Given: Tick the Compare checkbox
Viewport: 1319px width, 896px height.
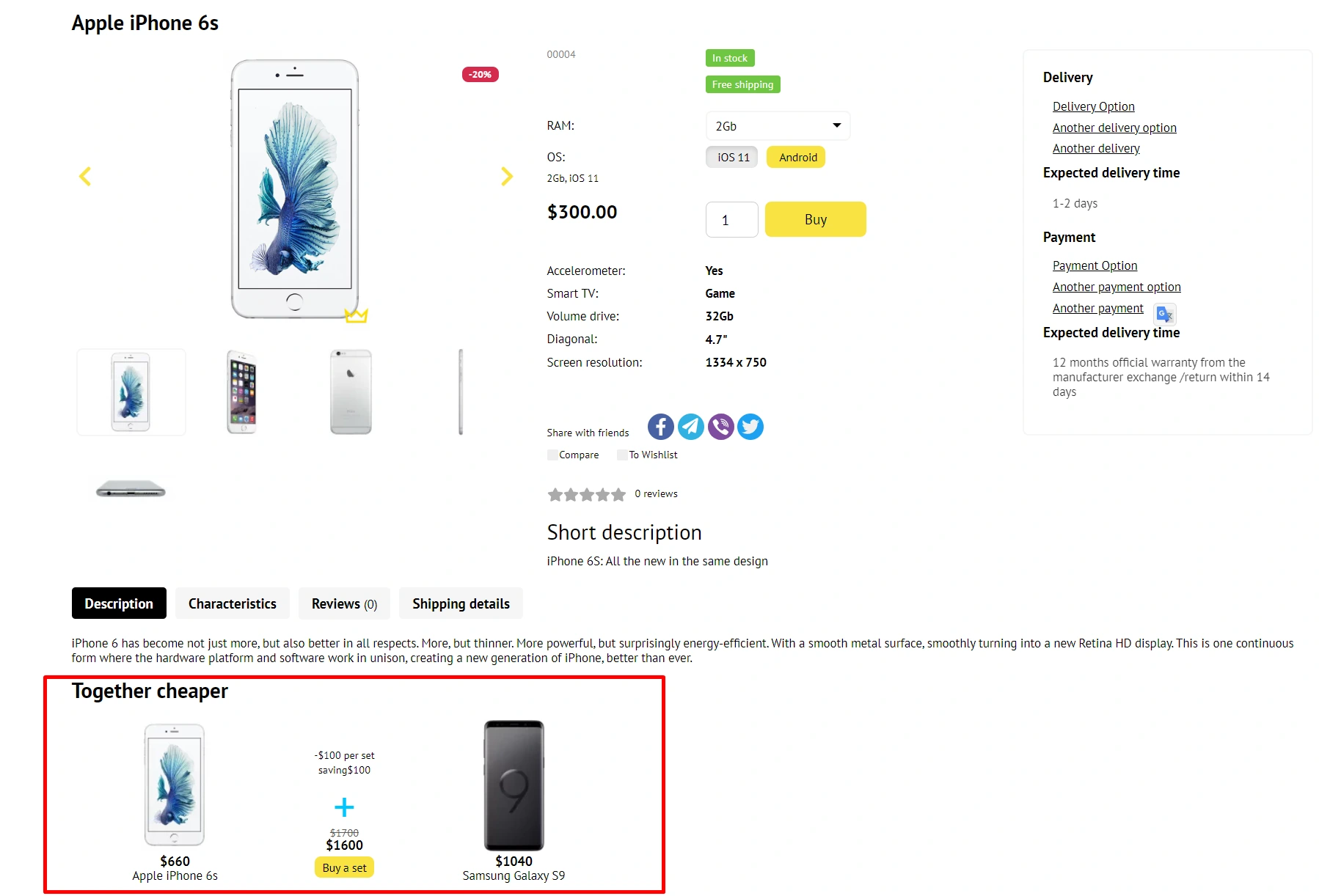Looking at the screenshot, I should [552, 455].
